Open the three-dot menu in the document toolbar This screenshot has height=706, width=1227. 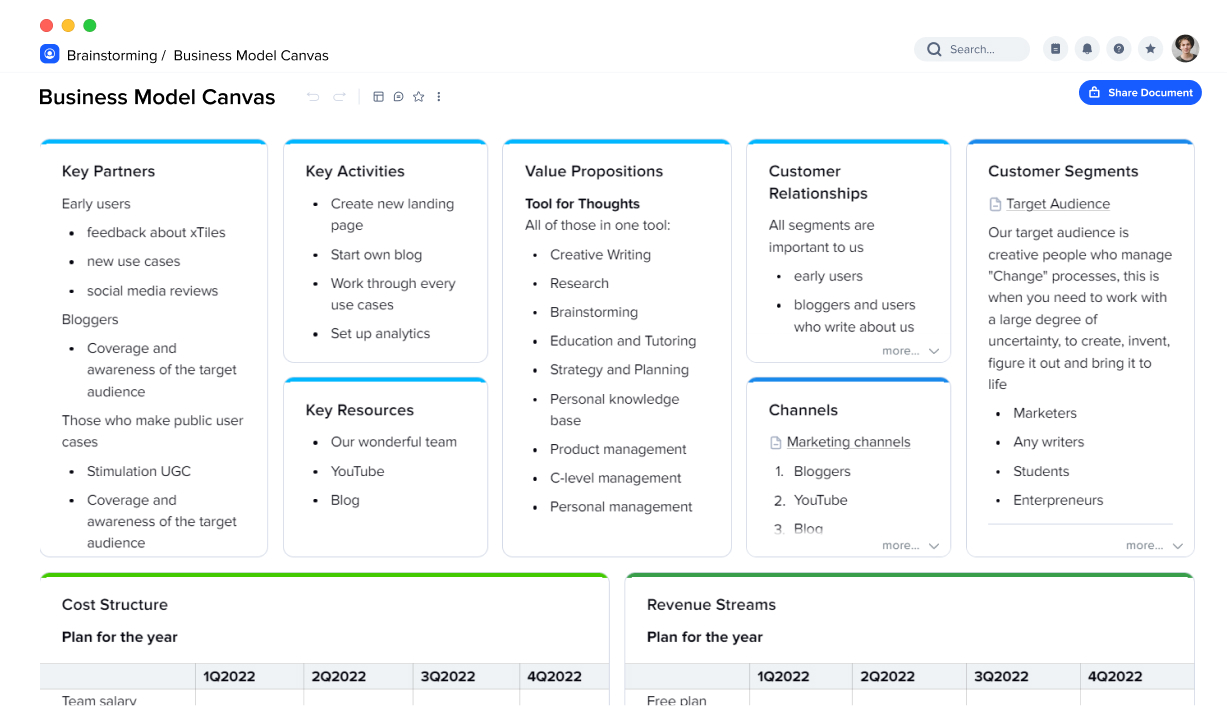[438, 96]
